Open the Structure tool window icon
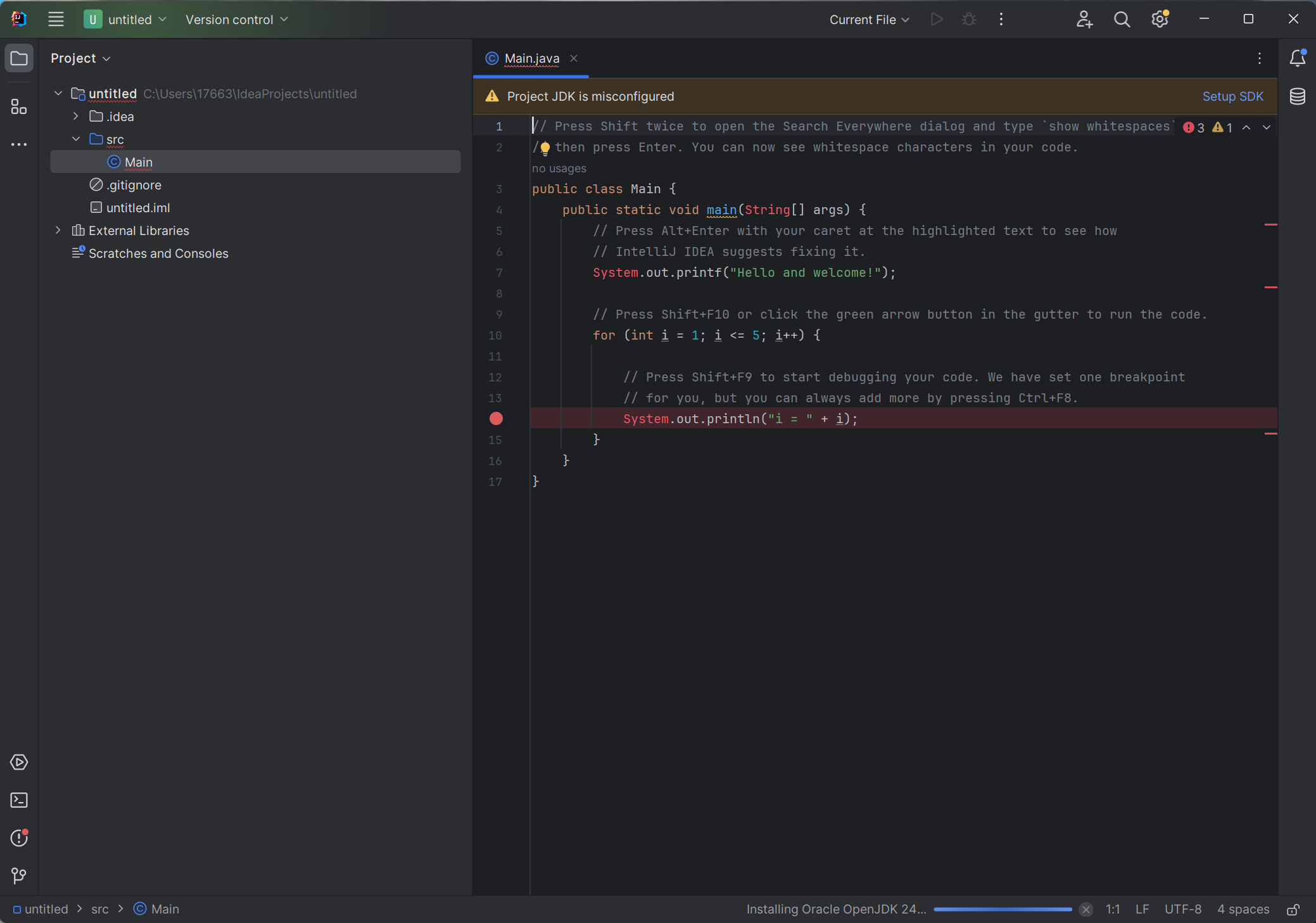This screenshot has width=1316, height=923. (19, 107)
